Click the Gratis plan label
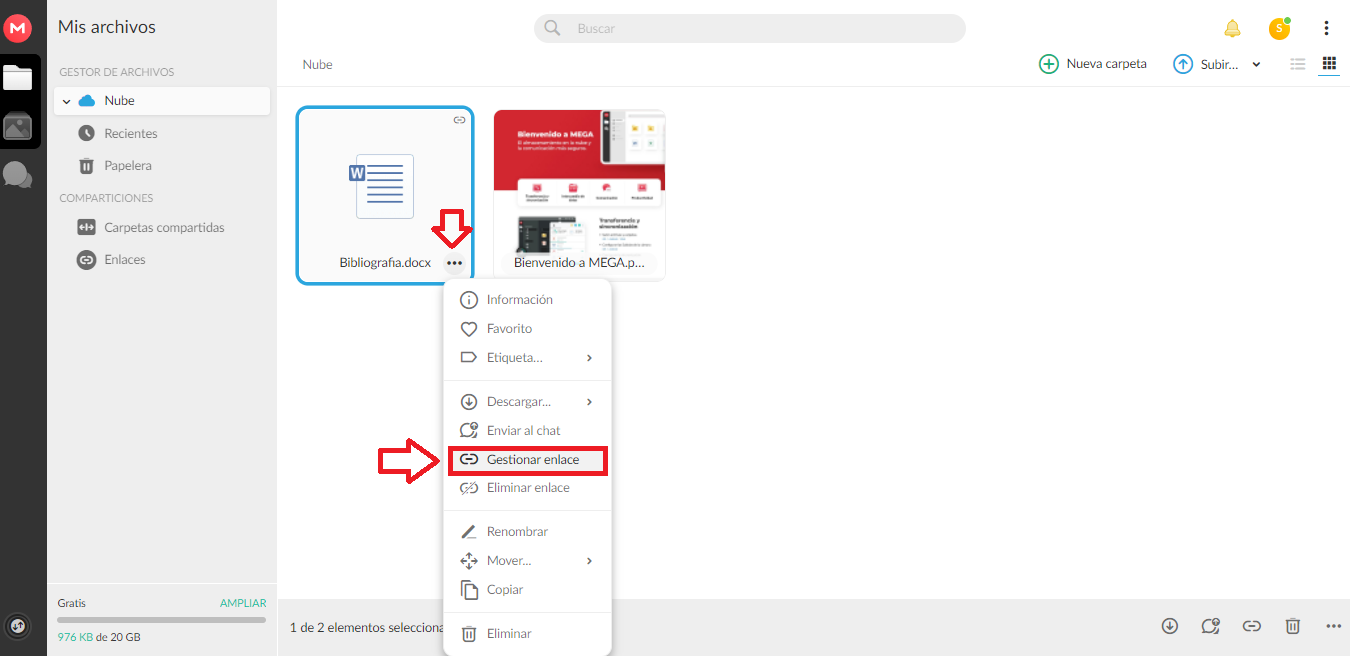Screen dimensions: 1350x656 pyautogui.click(x=72, y=603)
